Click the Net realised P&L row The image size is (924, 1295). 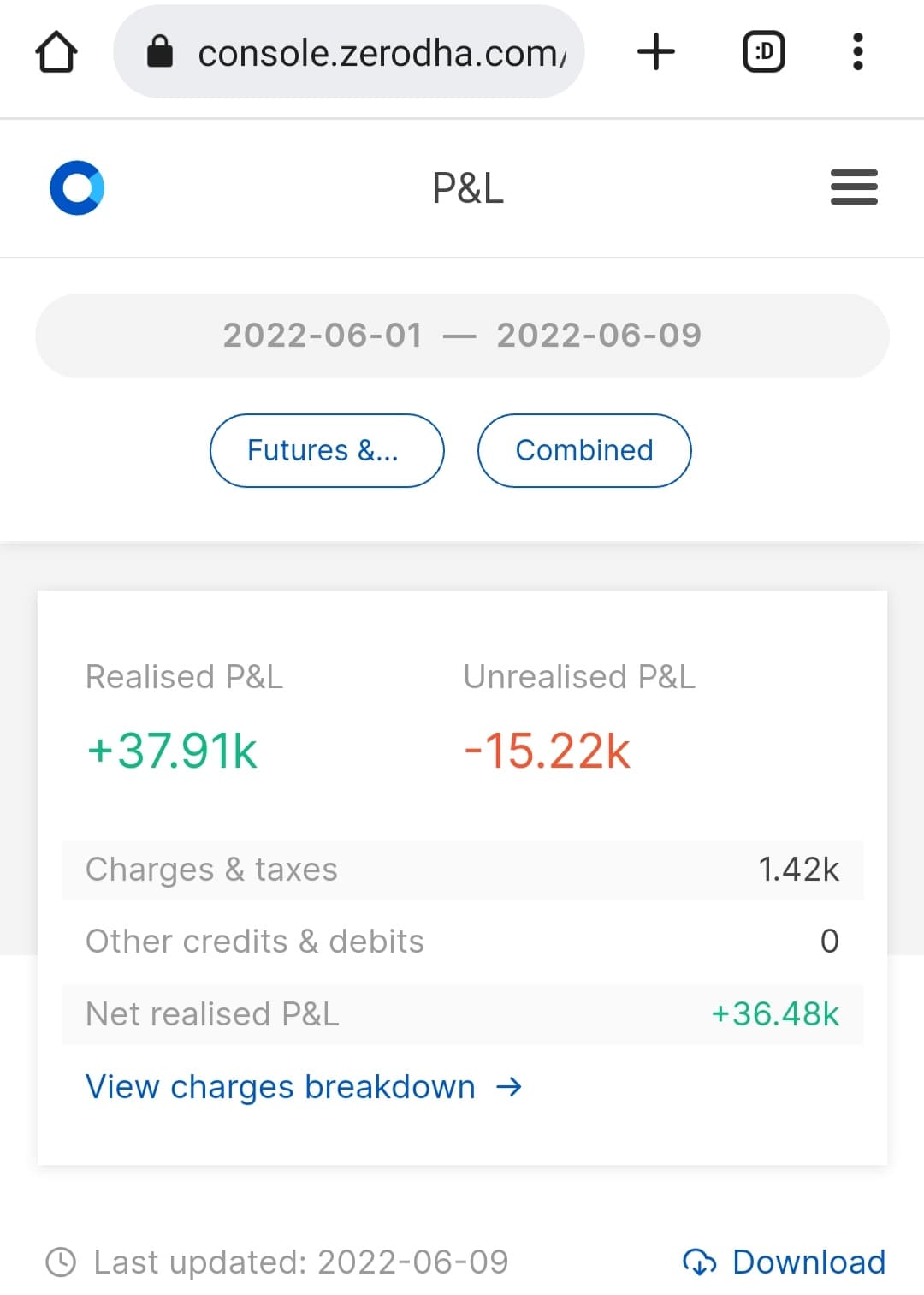(x=462, y=1014)
